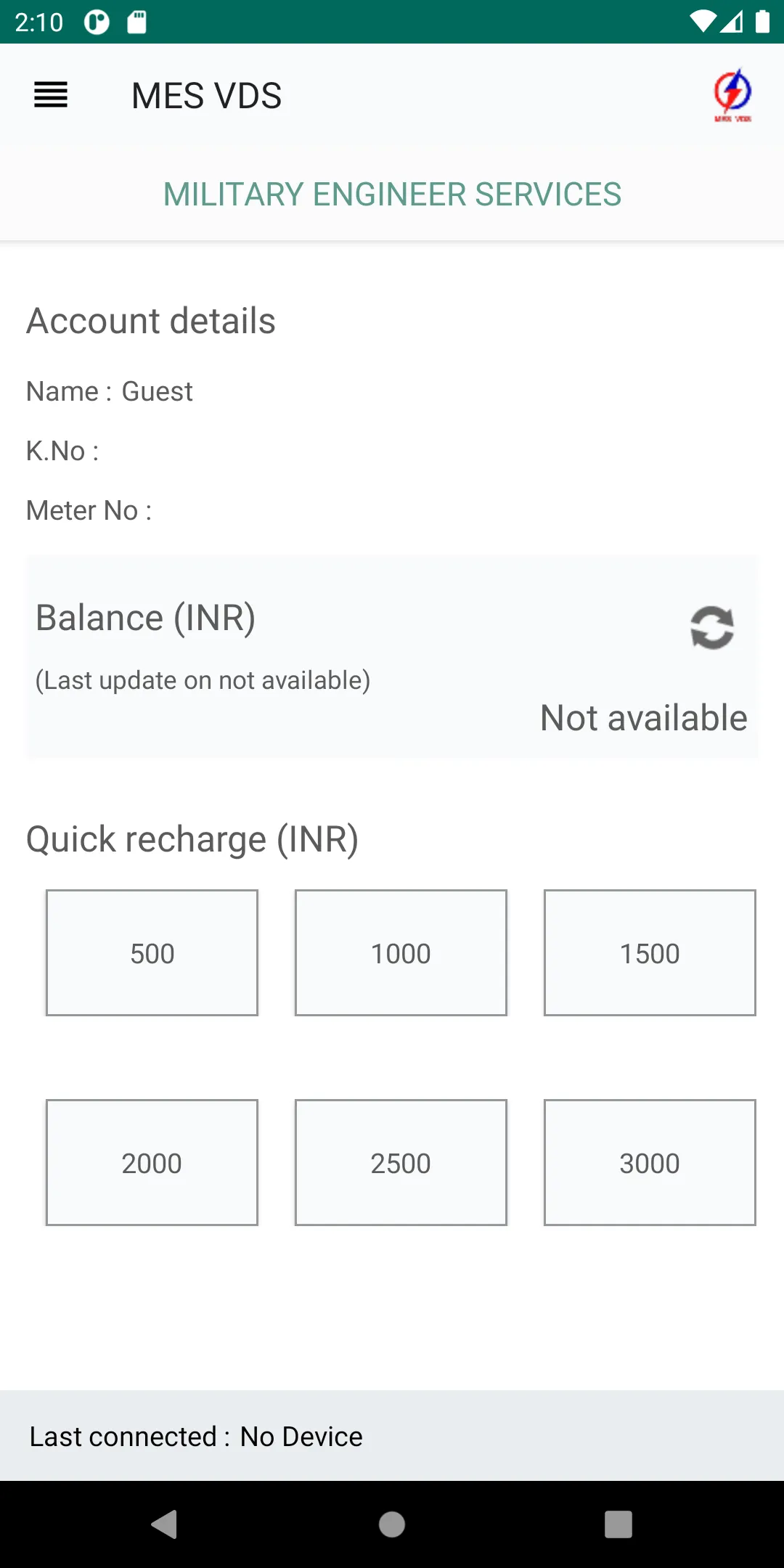Select the 1000 quick recharge amount

[401, 952]
